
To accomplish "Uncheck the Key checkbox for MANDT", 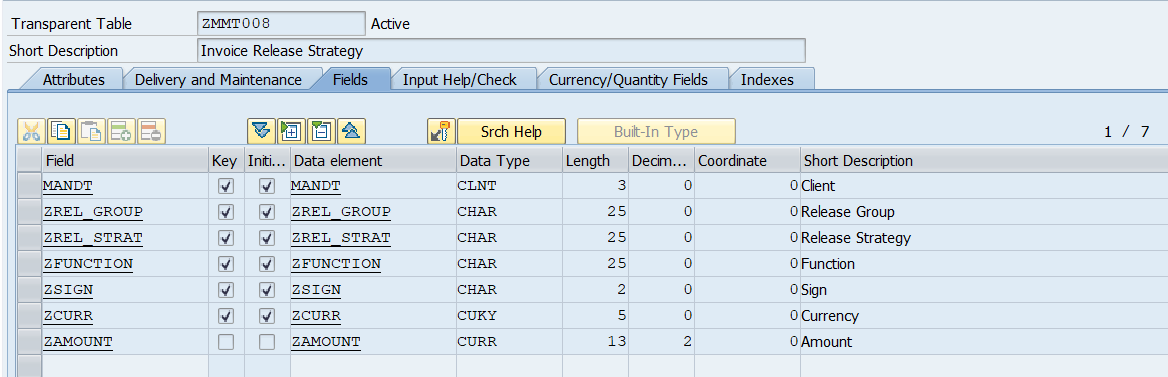I will click(x=226, y=186).
